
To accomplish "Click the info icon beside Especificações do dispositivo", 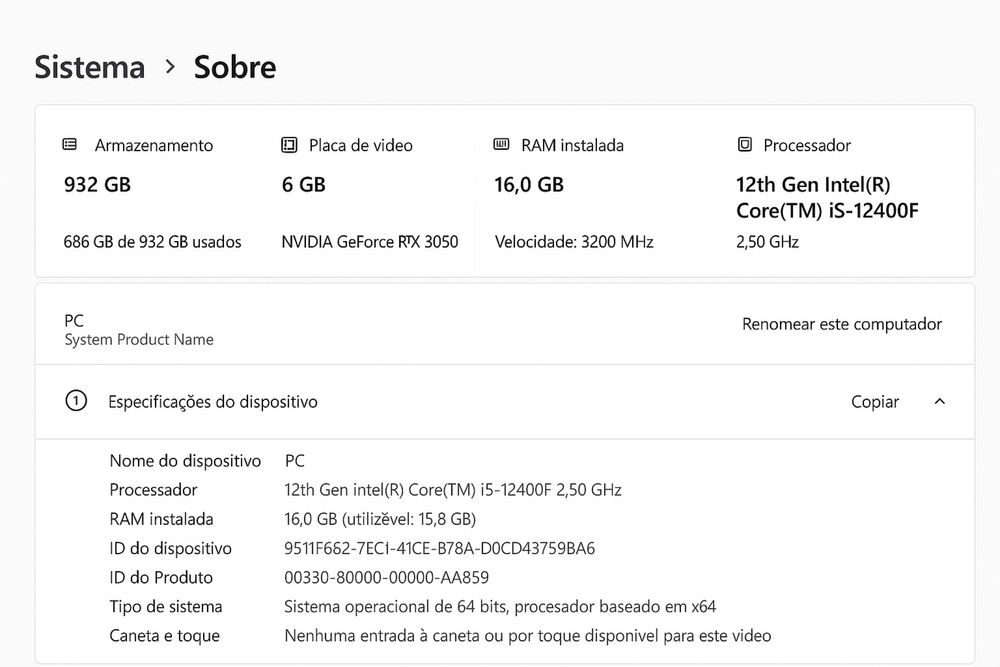I will click(x=76, y=401).
